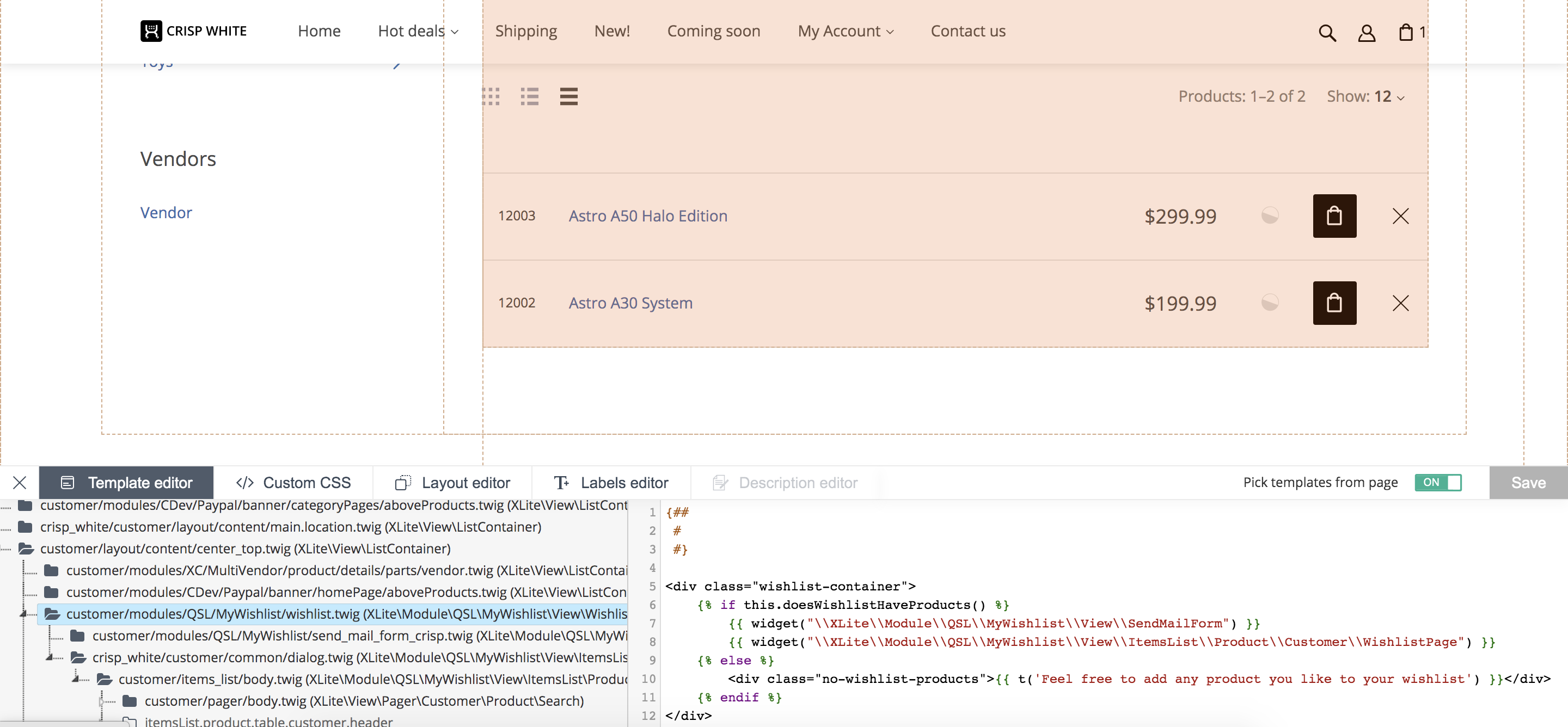Add Astro A50 Halo Edition to cart
Image resolution: width=1568 pixels, height=727 pixels.
click(1334, 216)
